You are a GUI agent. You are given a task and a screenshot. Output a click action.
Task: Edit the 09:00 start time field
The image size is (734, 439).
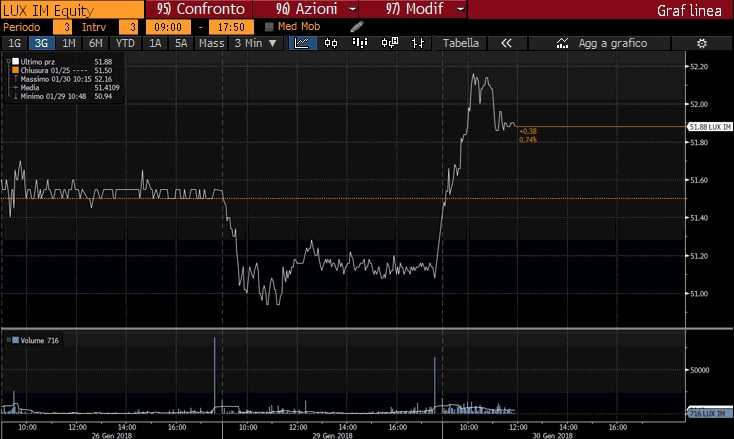169,27
